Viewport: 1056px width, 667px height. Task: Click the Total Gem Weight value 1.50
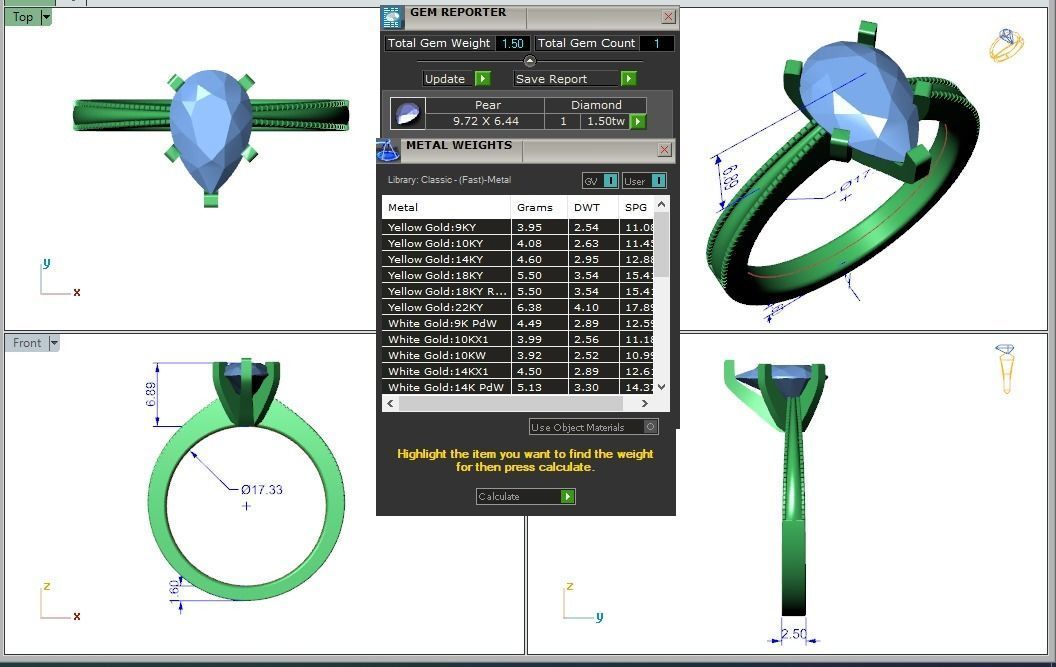tap(513, 43)
